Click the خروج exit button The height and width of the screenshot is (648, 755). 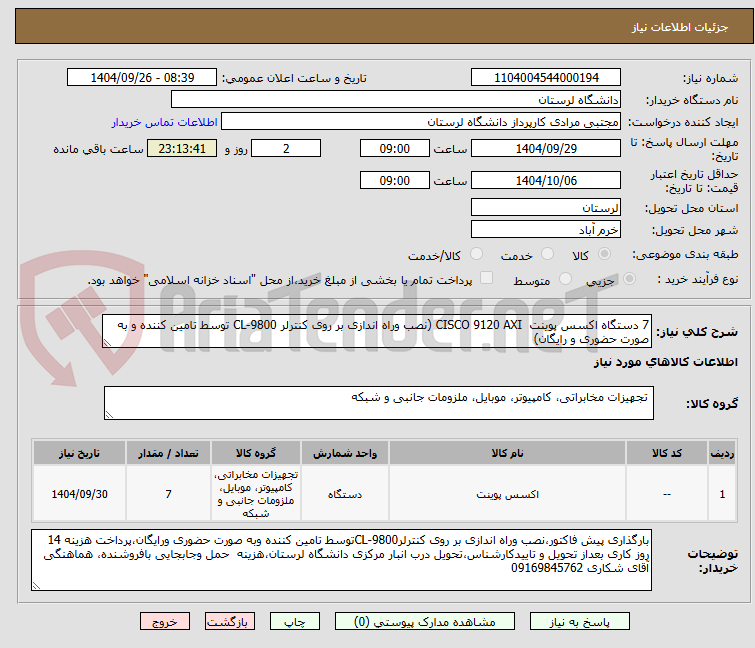click(x=165, y=622)
